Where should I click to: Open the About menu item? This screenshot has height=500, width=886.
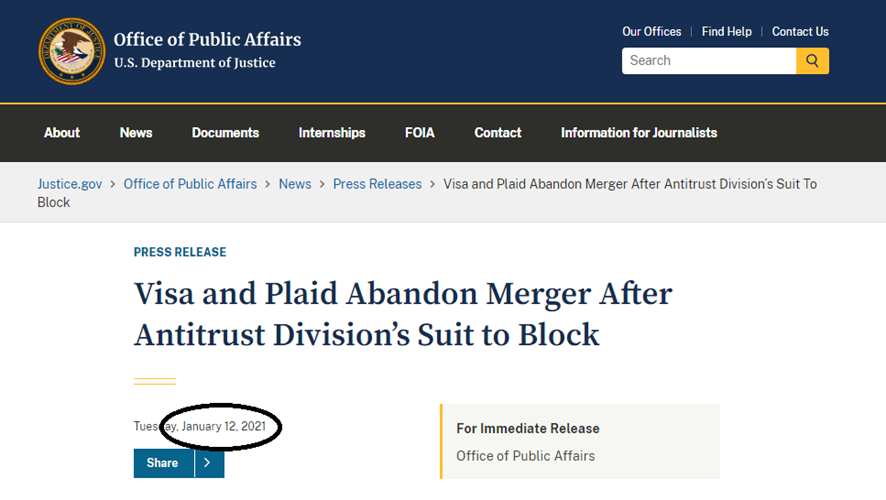62,133
